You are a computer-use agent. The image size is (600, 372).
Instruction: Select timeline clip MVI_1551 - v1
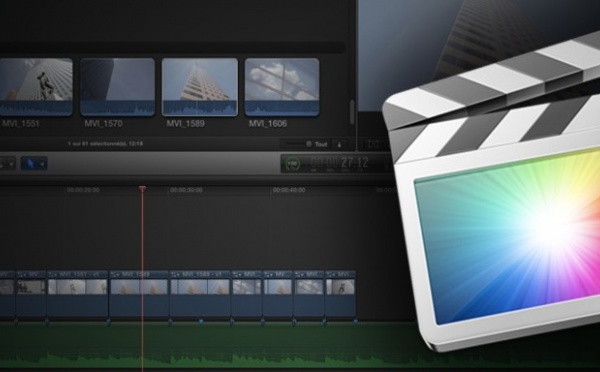click(78, 294)
